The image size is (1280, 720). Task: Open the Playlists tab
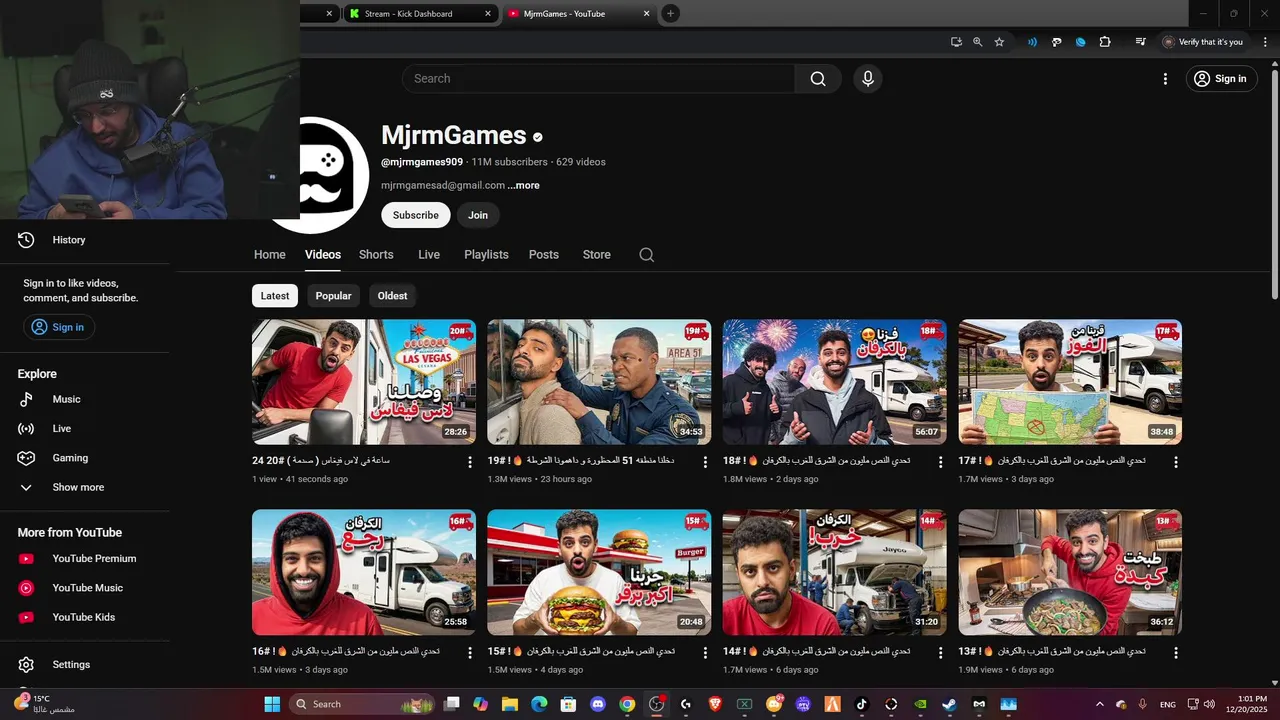(x=486, y=255)
